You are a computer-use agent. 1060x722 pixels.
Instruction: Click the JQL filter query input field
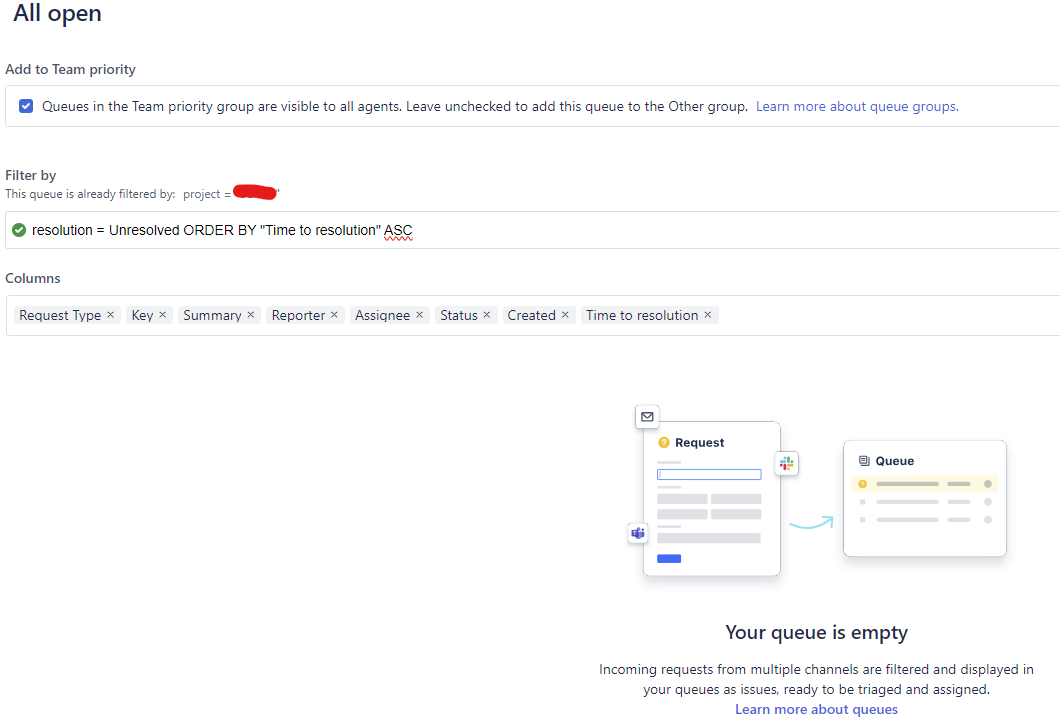click(534, 230)
